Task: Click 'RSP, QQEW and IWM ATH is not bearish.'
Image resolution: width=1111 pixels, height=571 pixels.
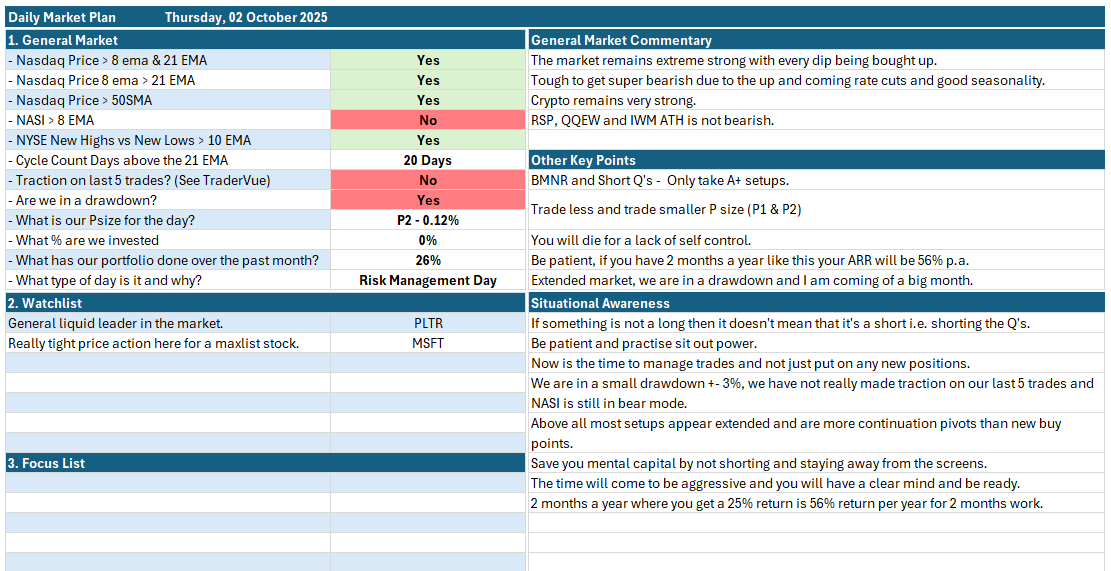Action: [817, 120]
